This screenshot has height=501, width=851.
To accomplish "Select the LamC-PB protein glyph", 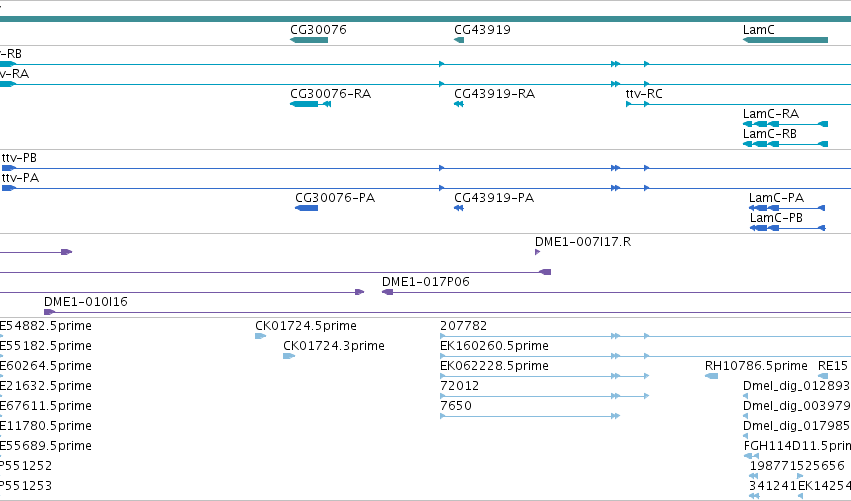I will pyautogui.click(x=788, y=229).
